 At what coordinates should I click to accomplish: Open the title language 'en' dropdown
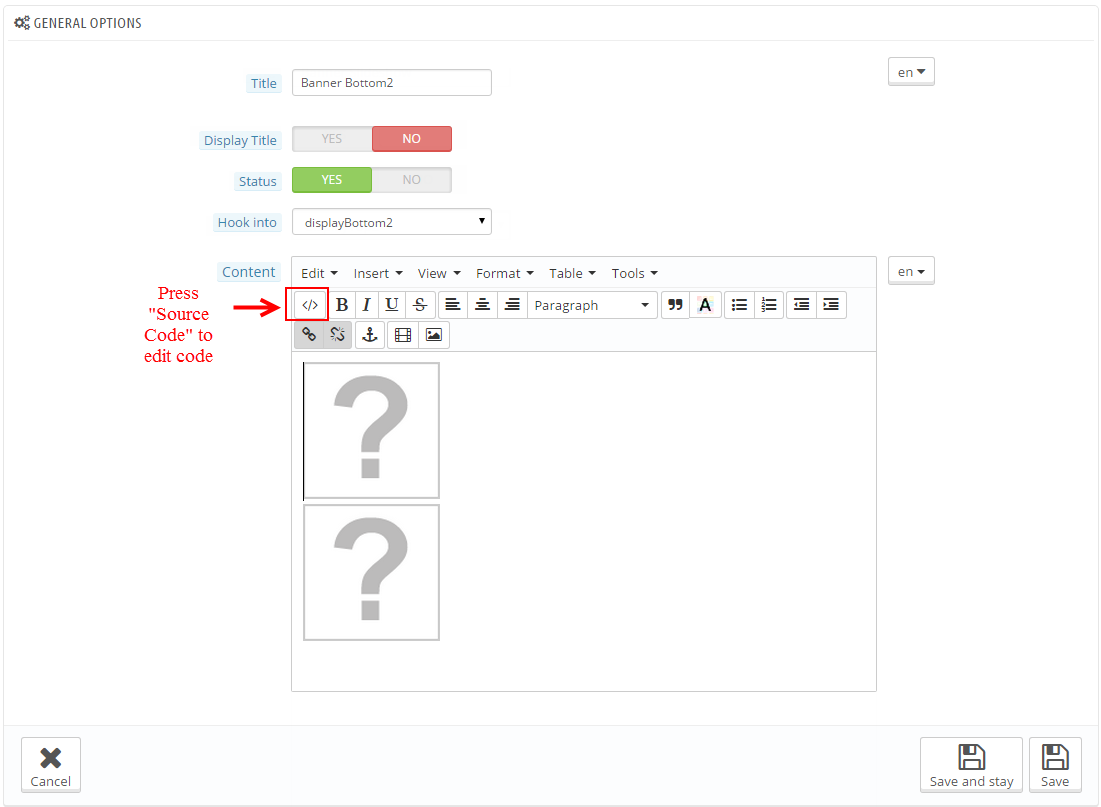910,72
